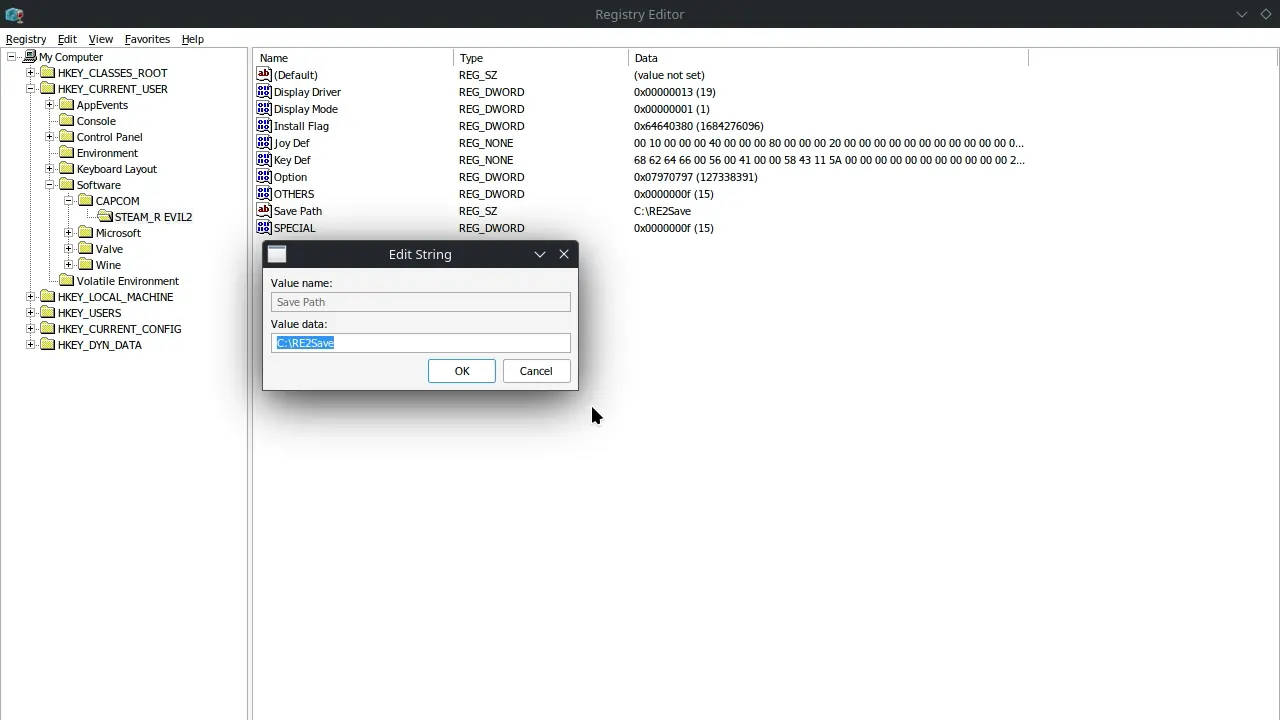1280x720 pixels.
Task: Click the folder icon for HKEY_LOCAL_MACHINE
Action: click(x=48, y=297)
